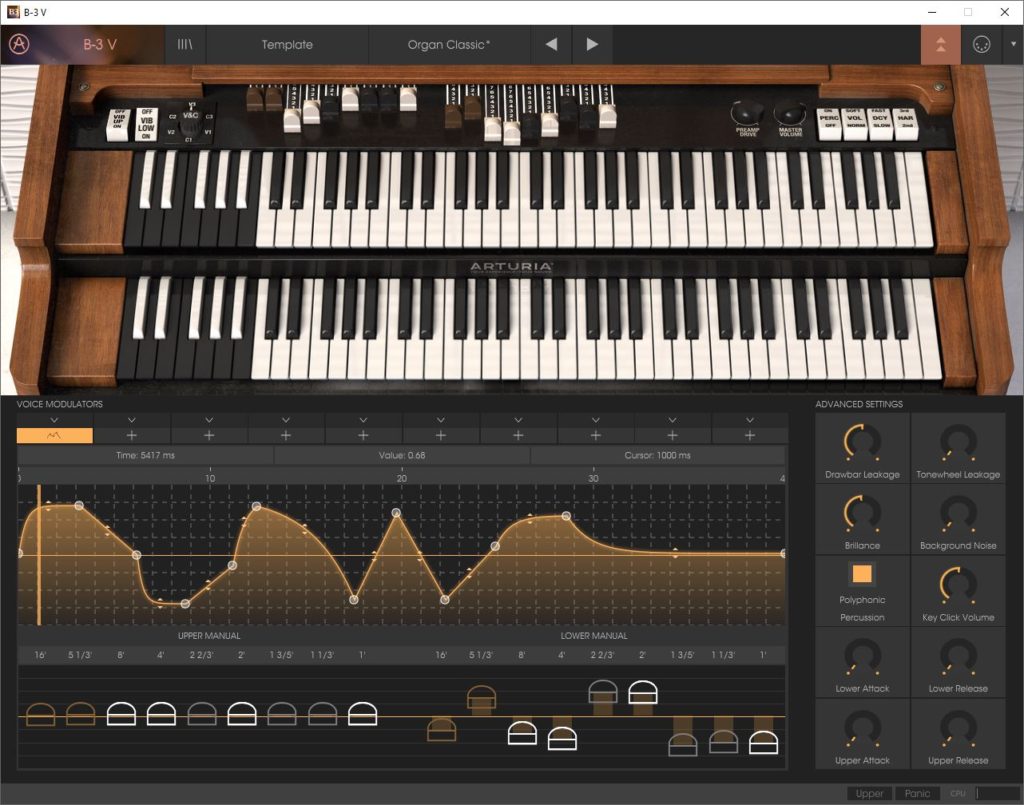Click the Time 5417 ms value field
Viewport: 1024px width, 805px height.
(145, 455)
